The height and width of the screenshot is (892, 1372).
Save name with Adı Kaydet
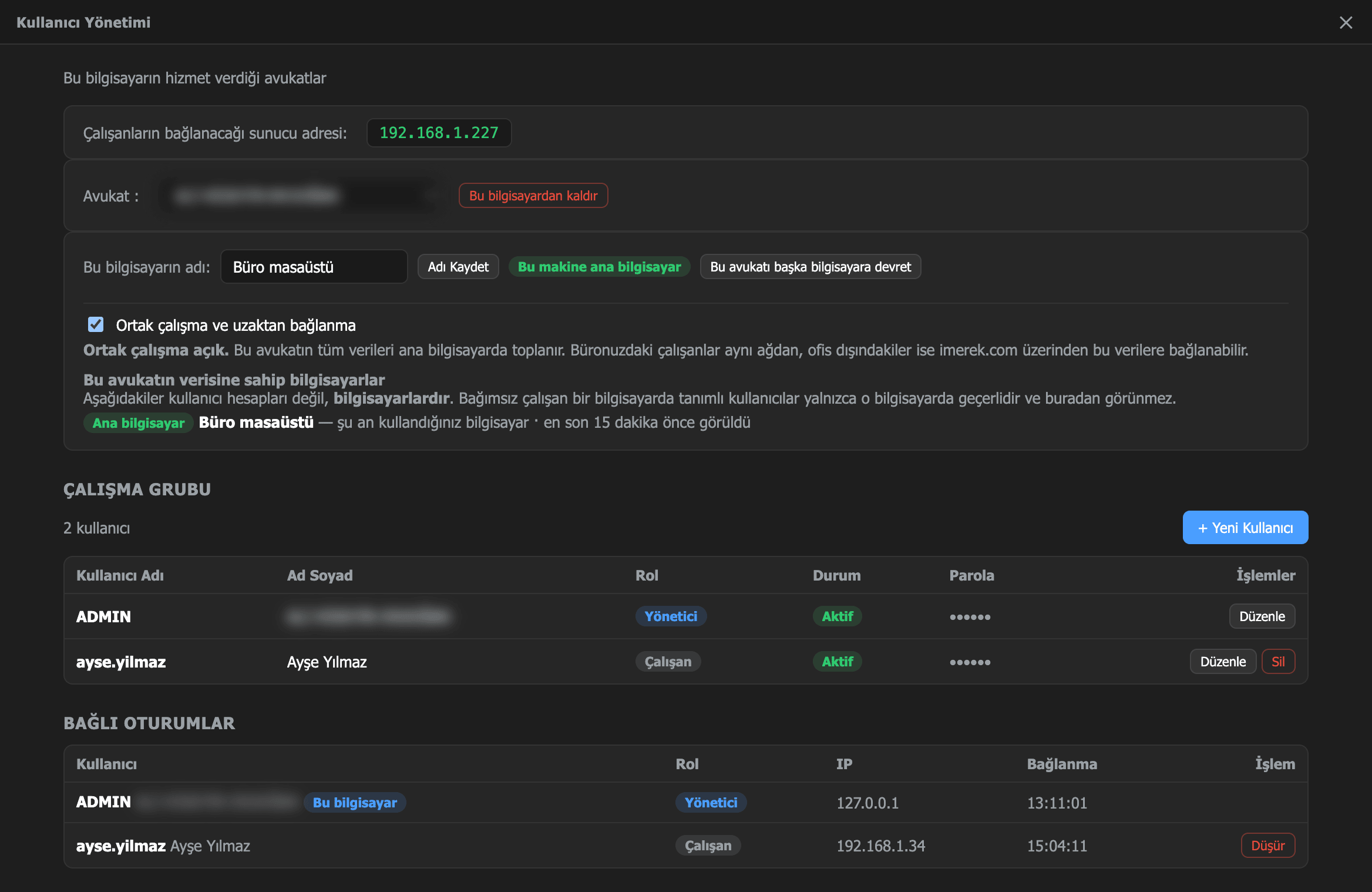pos(458,267)
